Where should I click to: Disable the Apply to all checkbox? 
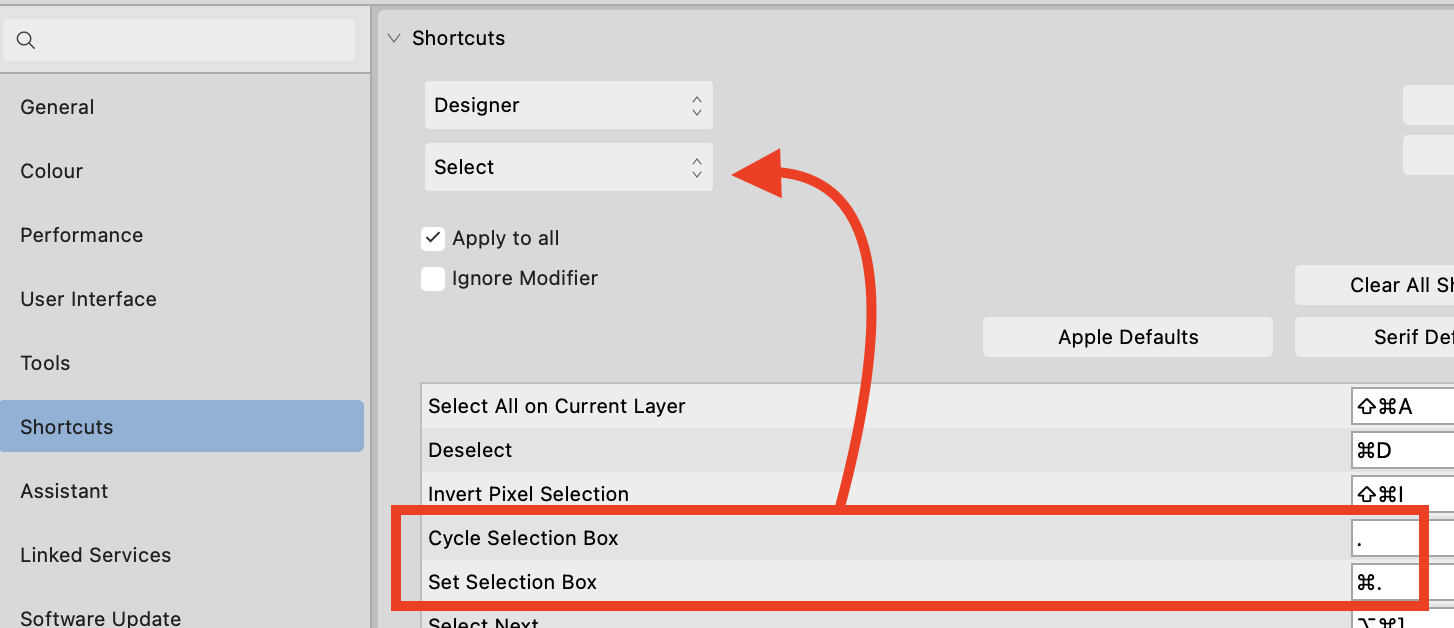(x=433, y=238)
